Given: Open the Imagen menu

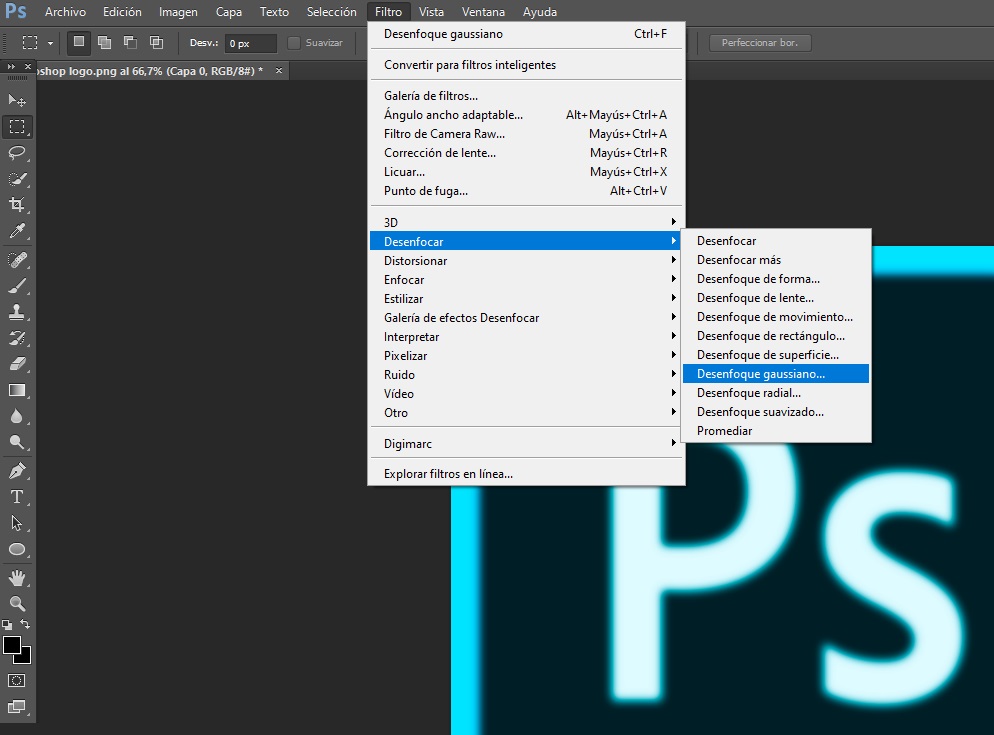Looking at the screenshot, I should (x=178, y=11).
